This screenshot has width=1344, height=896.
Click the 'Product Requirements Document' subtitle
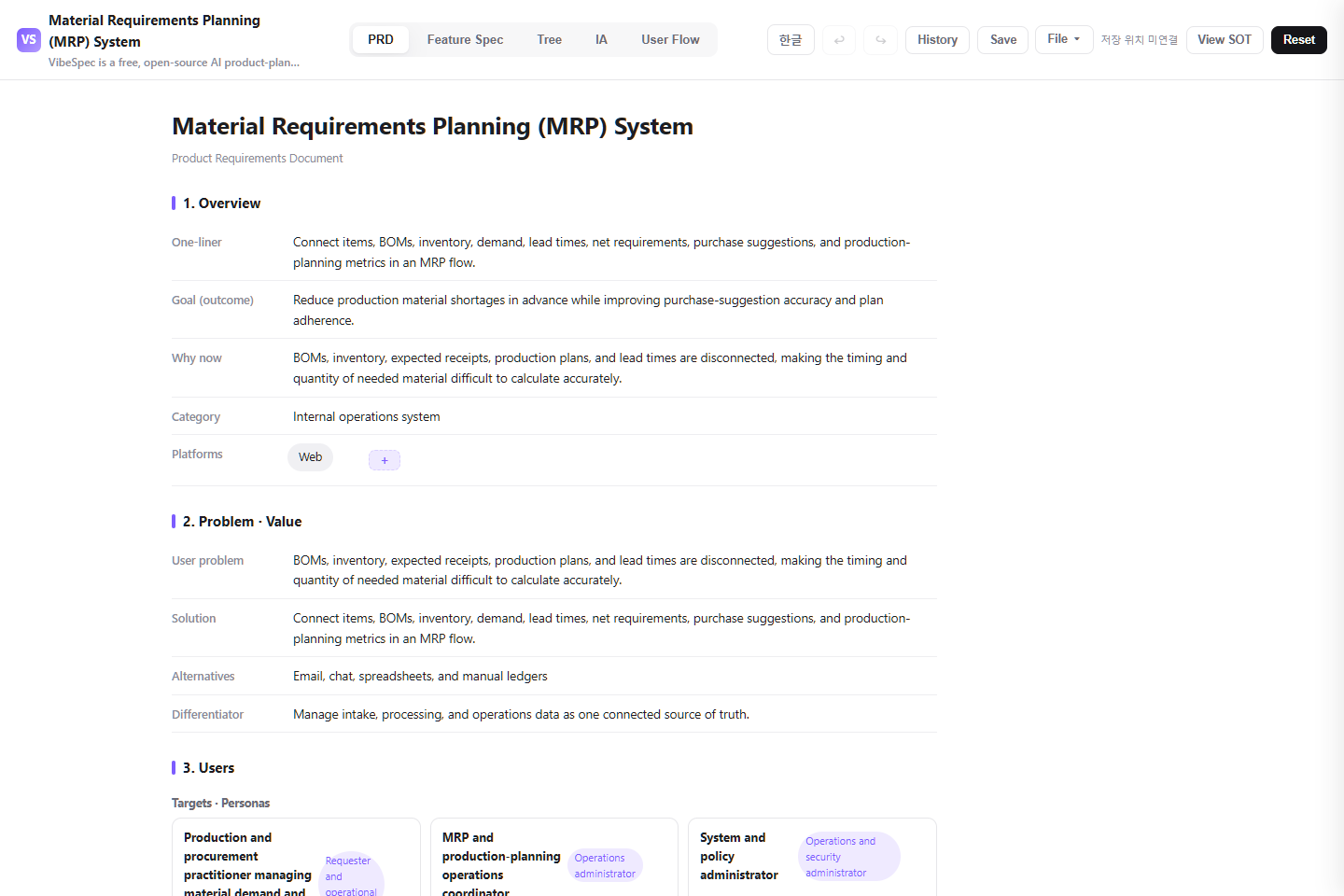258,159
